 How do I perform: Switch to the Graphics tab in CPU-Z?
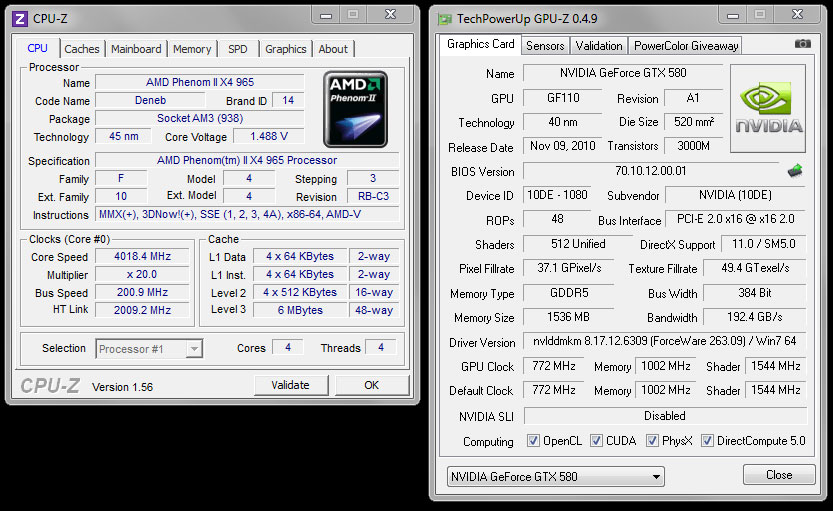pos(286,49)
